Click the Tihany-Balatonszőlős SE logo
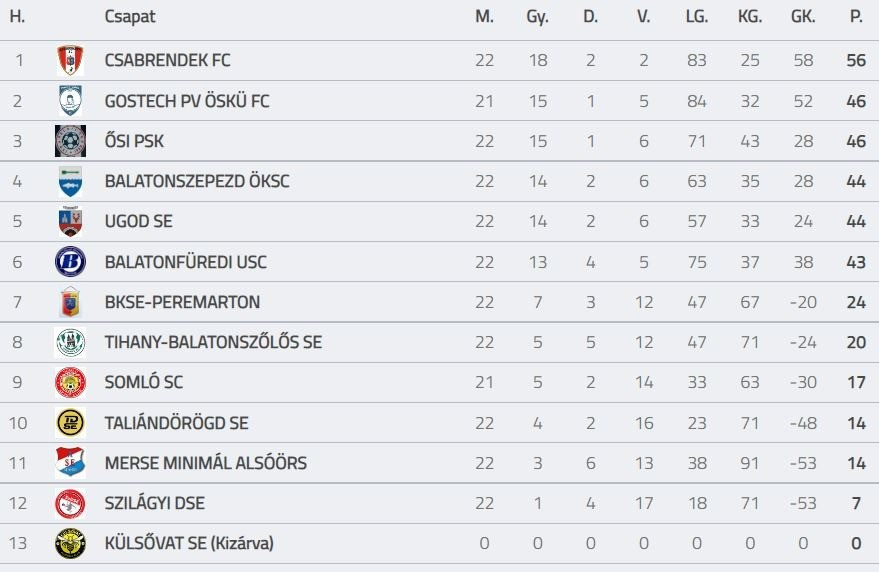 coord(70,342)
